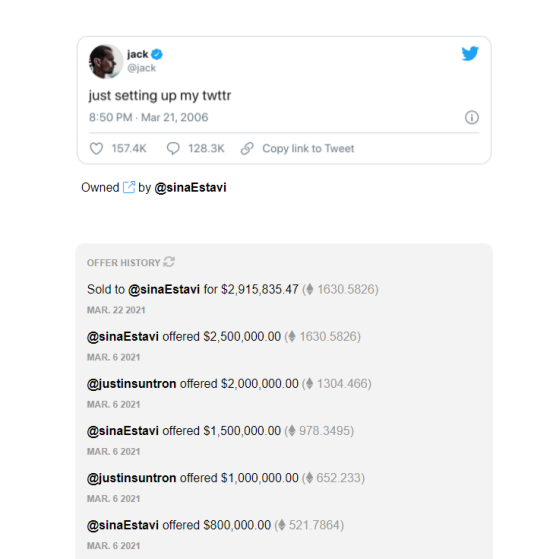The width and height of the screenshot is (554, 559).
Task: Click Copy link to Tweet
Action: [308, 148]
